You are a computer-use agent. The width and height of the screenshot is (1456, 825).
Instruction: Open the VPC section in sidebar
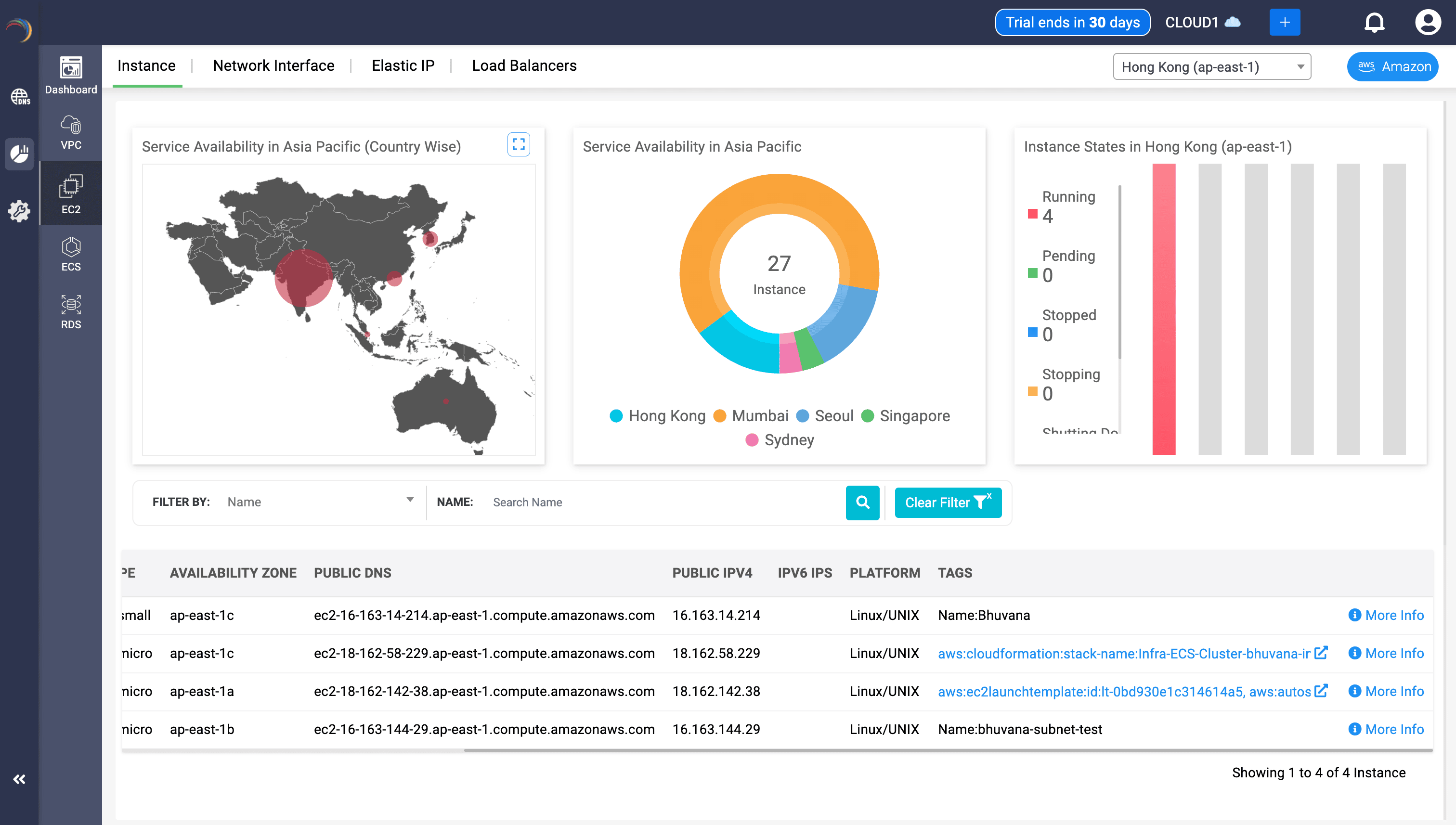(70, 132)
